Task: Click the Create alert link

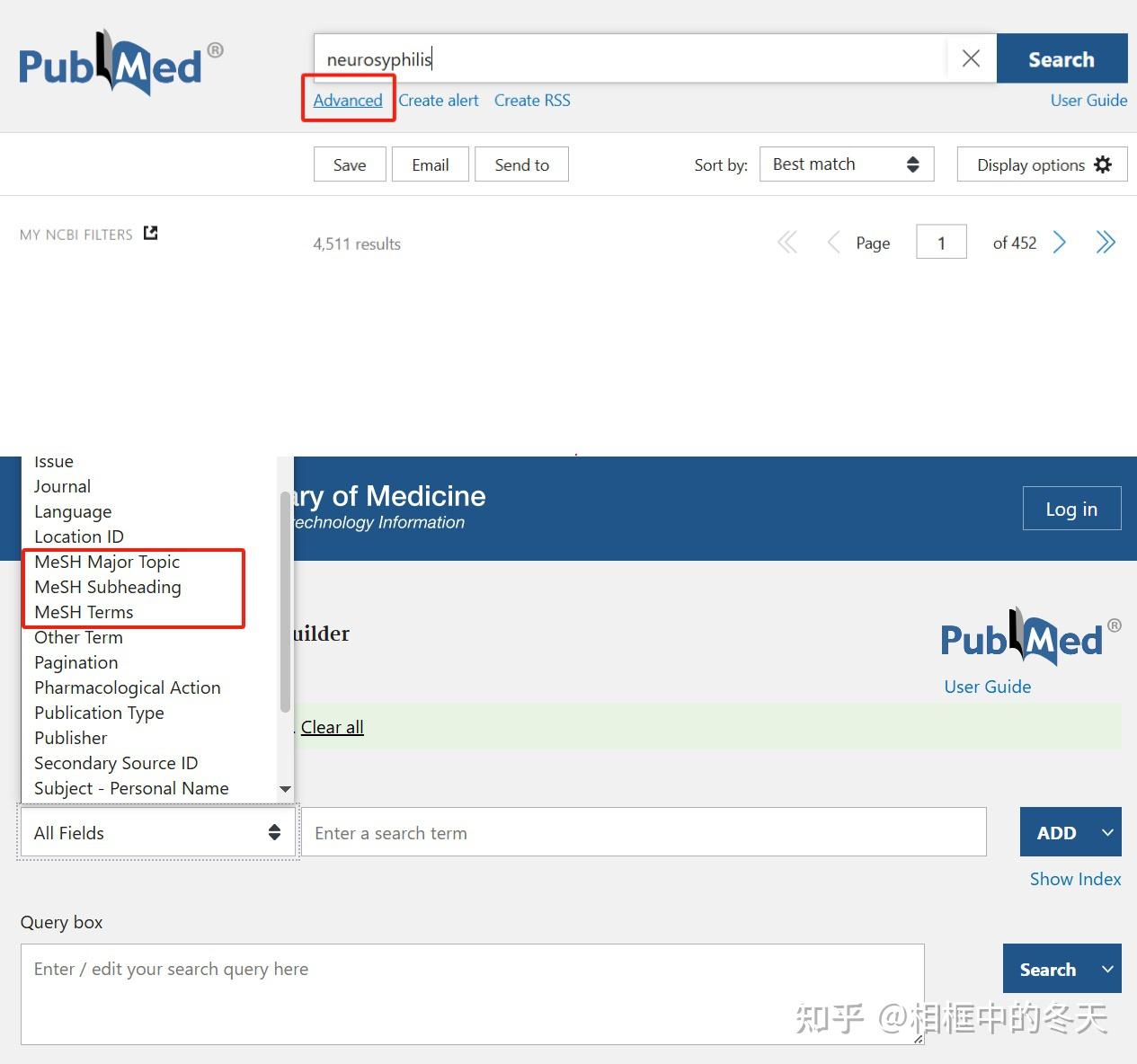Action: click(439, 100)
